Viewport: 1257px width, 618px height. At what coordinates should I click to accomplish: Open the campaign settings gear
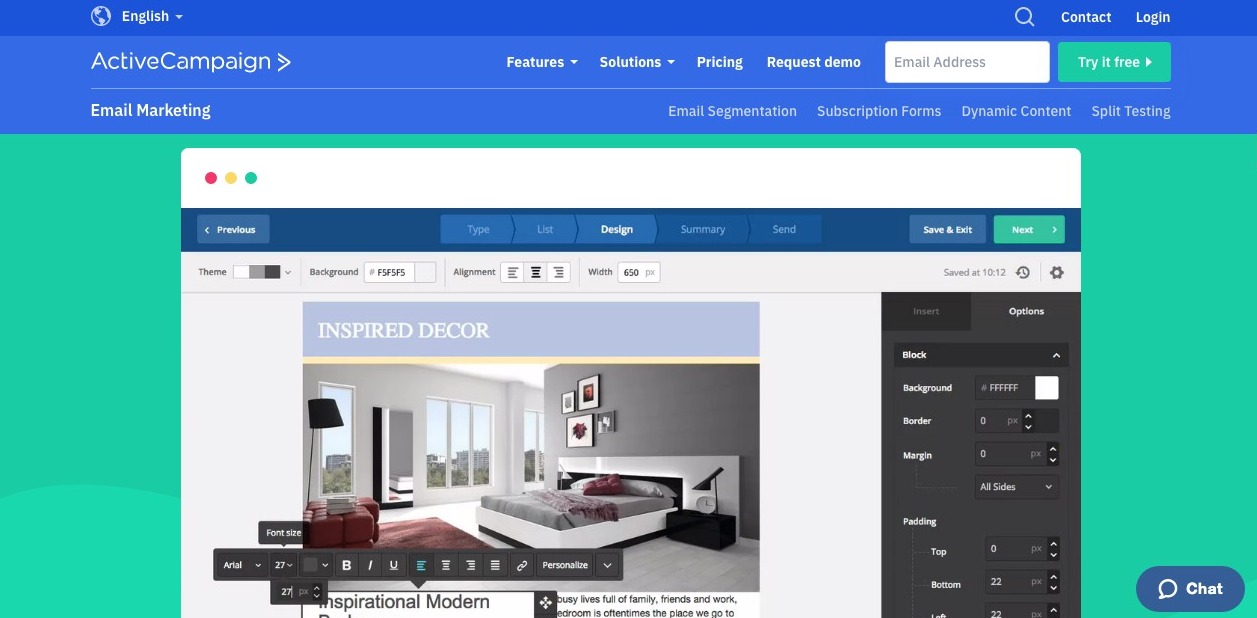point(1057,272)
